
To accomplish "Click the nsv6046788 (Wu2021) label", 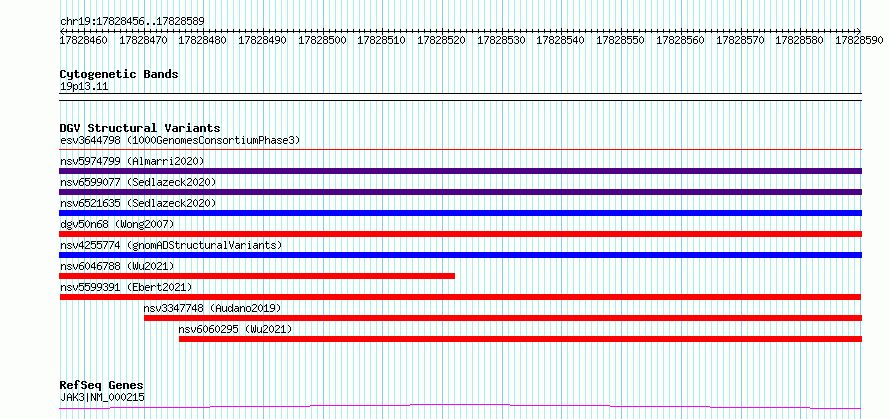I will (117, 266).
